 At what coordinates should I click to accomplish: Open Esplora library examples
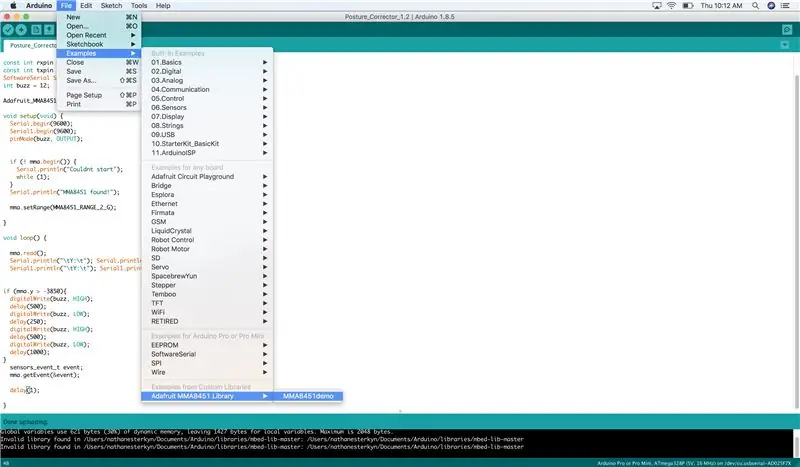click(x=207, y=195)
